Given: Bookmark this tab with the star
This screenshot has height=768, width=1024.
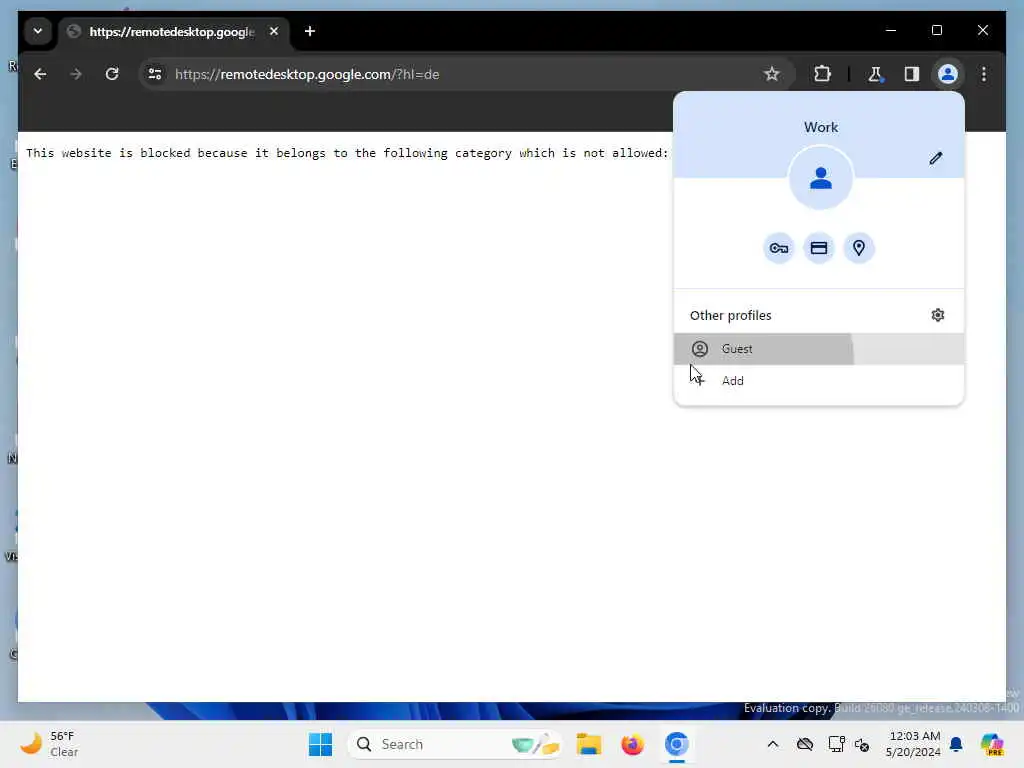Looking at the screenshot, I should click(771, 74).
